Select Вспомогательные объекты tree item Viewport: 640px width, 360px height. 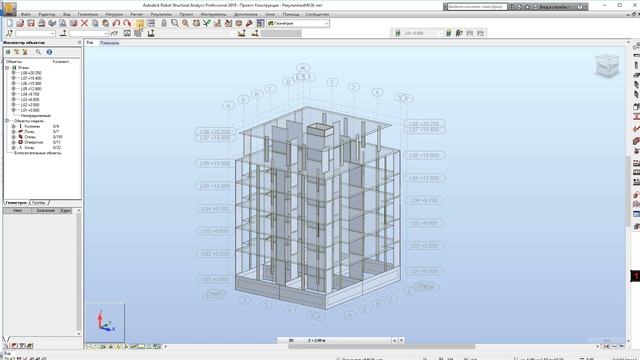38,153
